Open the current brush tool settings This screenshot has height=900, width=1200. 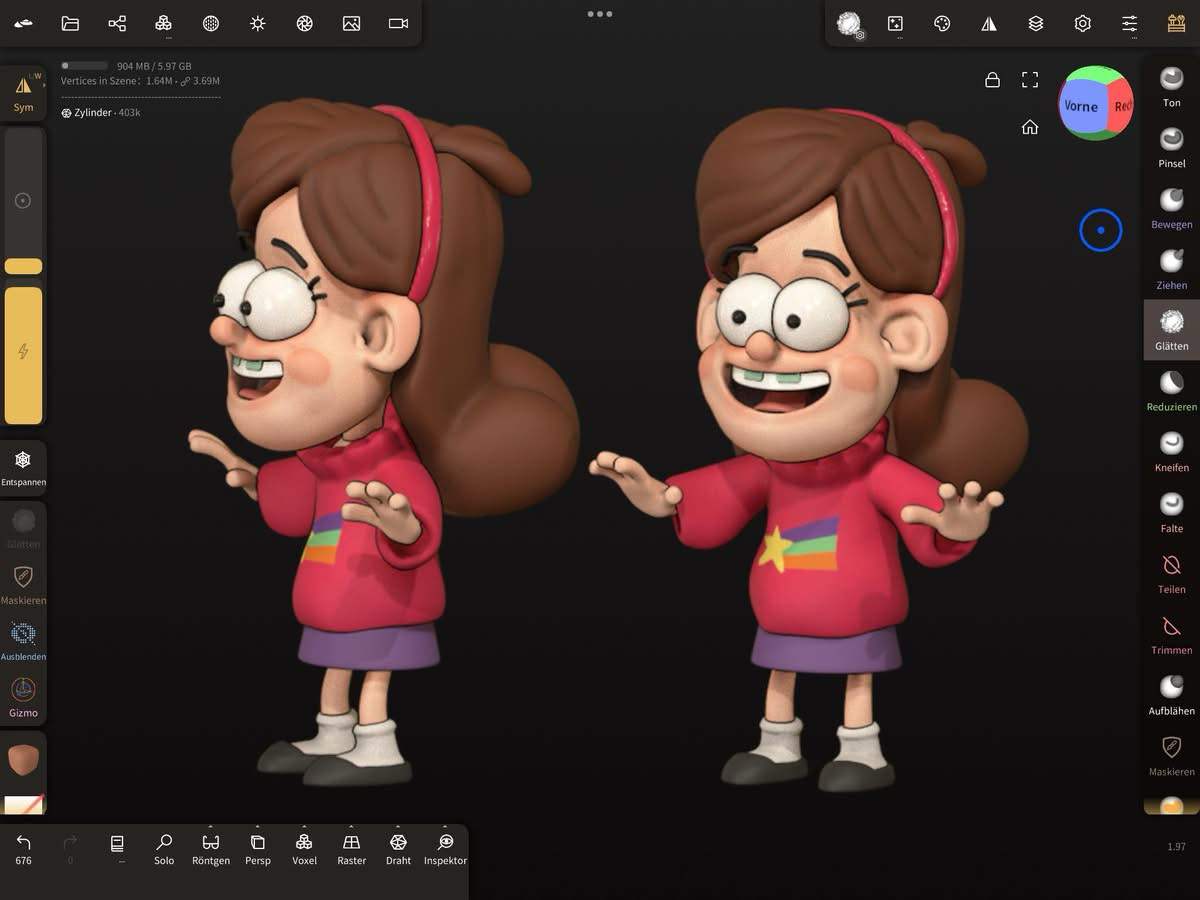coord(849,23)
